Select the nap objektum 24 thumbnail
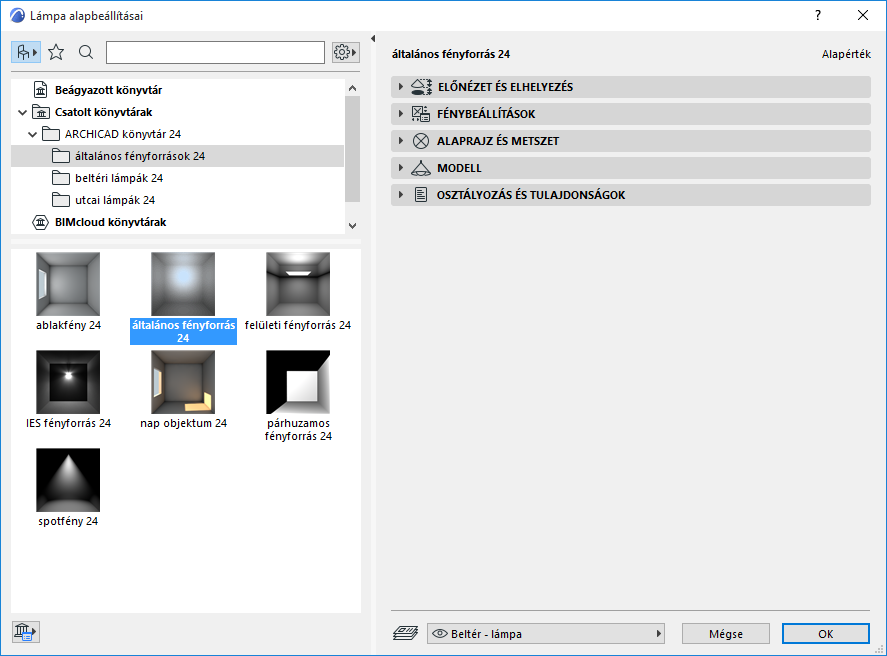887x656 pixels. (x=183, y=382)
